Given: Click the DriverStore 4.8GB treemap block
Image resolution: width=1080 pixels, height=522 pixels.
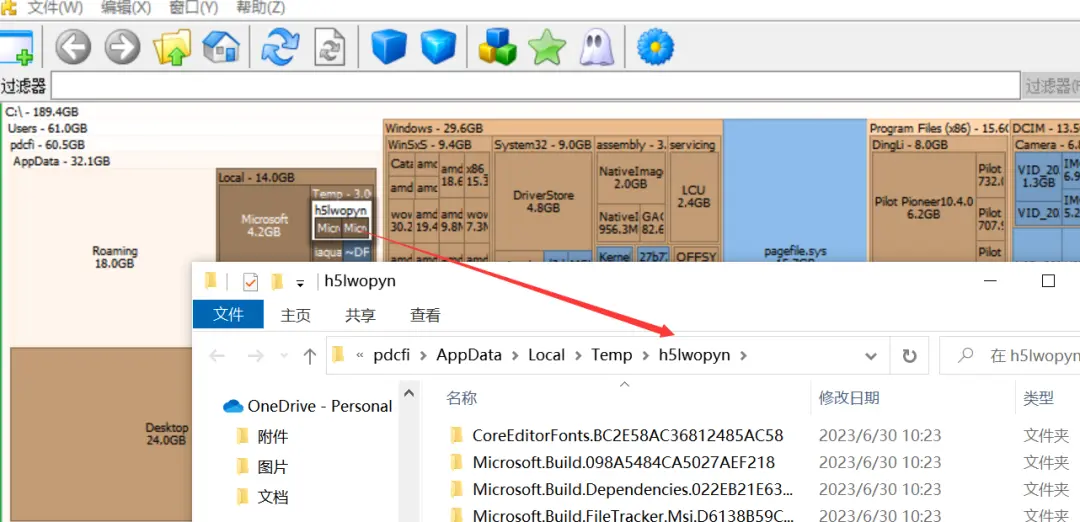Looking at the screenshot, I should coord(543,202).
